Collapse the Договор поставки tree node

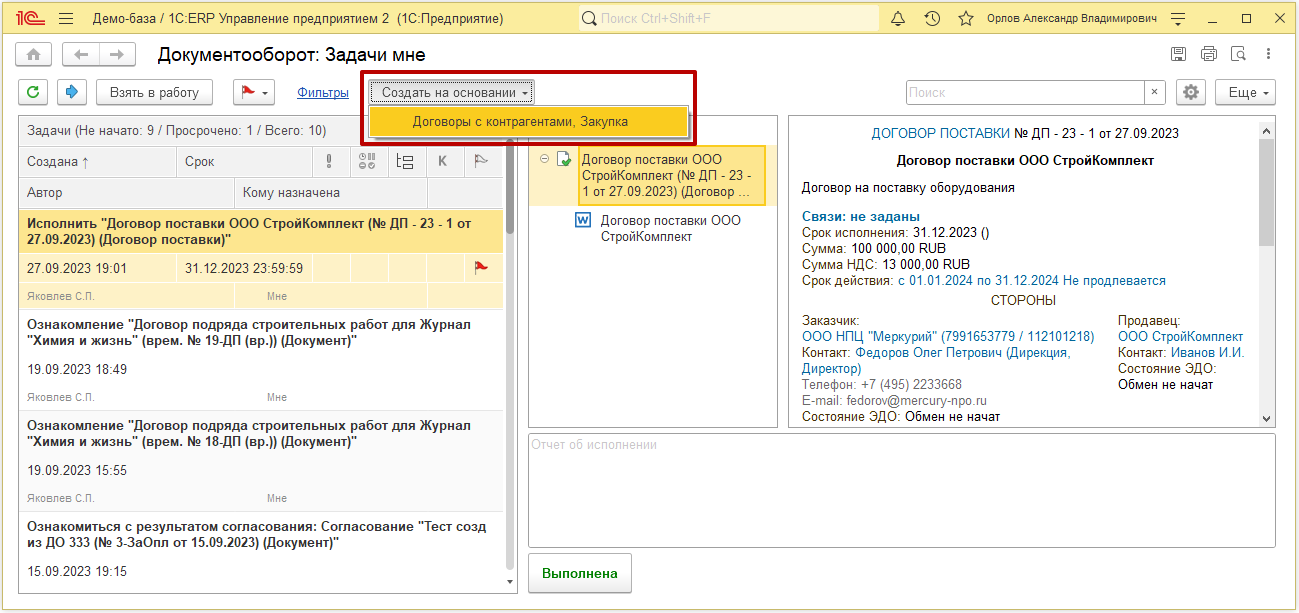[x=544, y=159]
